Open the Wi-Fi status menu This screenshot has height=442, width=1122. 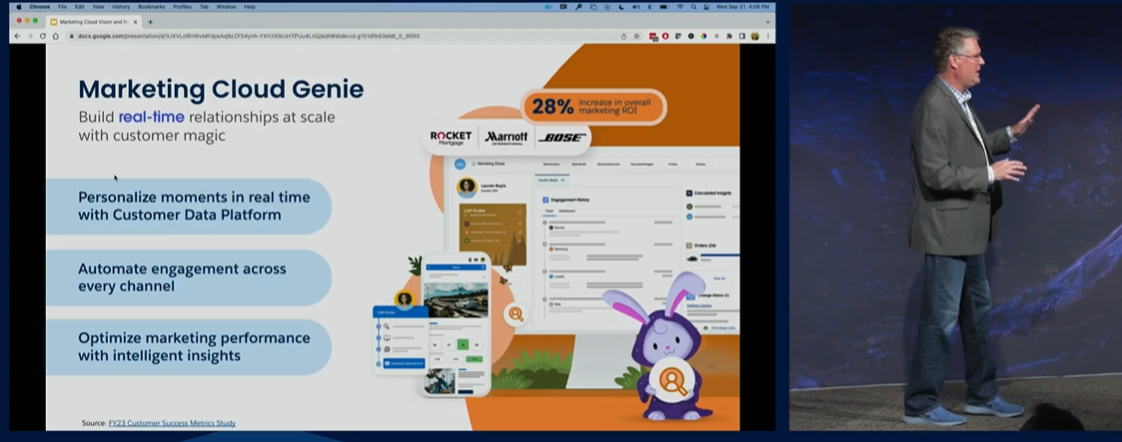click(x=680, y=7)
